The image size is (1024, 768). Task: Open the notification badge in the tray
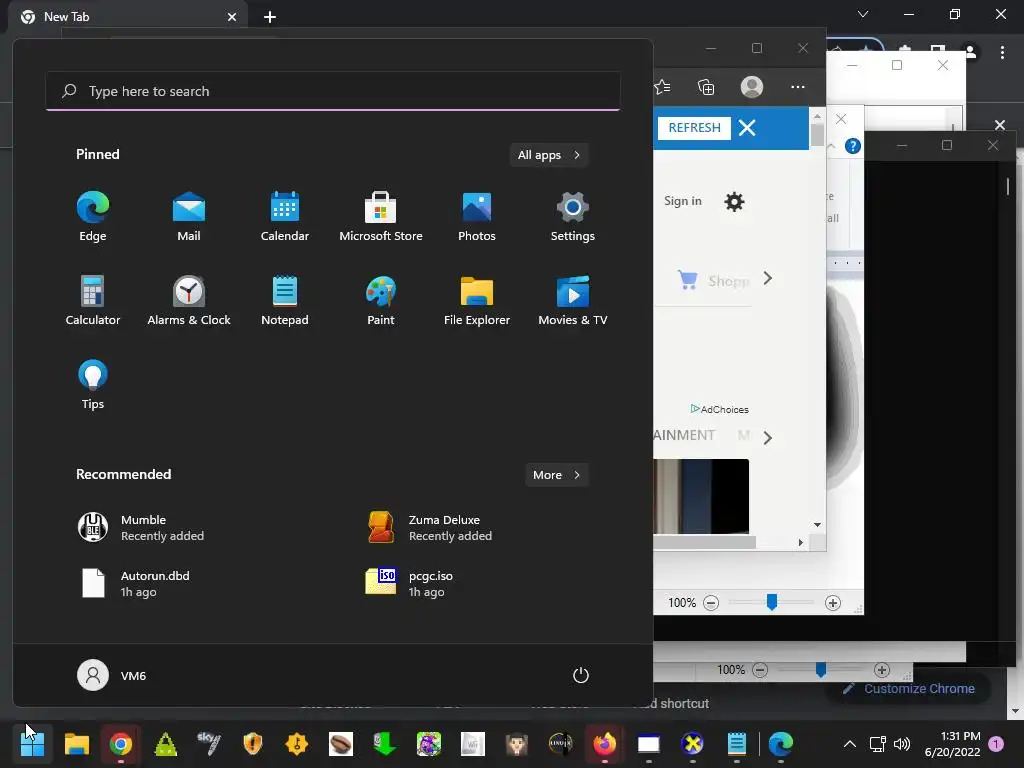point(996,744)
